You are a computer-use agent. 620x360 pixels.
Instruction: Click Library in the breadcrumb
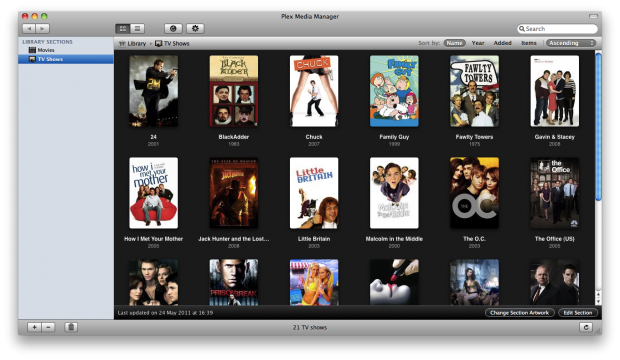pyautogui.click(x=137, y=44)
